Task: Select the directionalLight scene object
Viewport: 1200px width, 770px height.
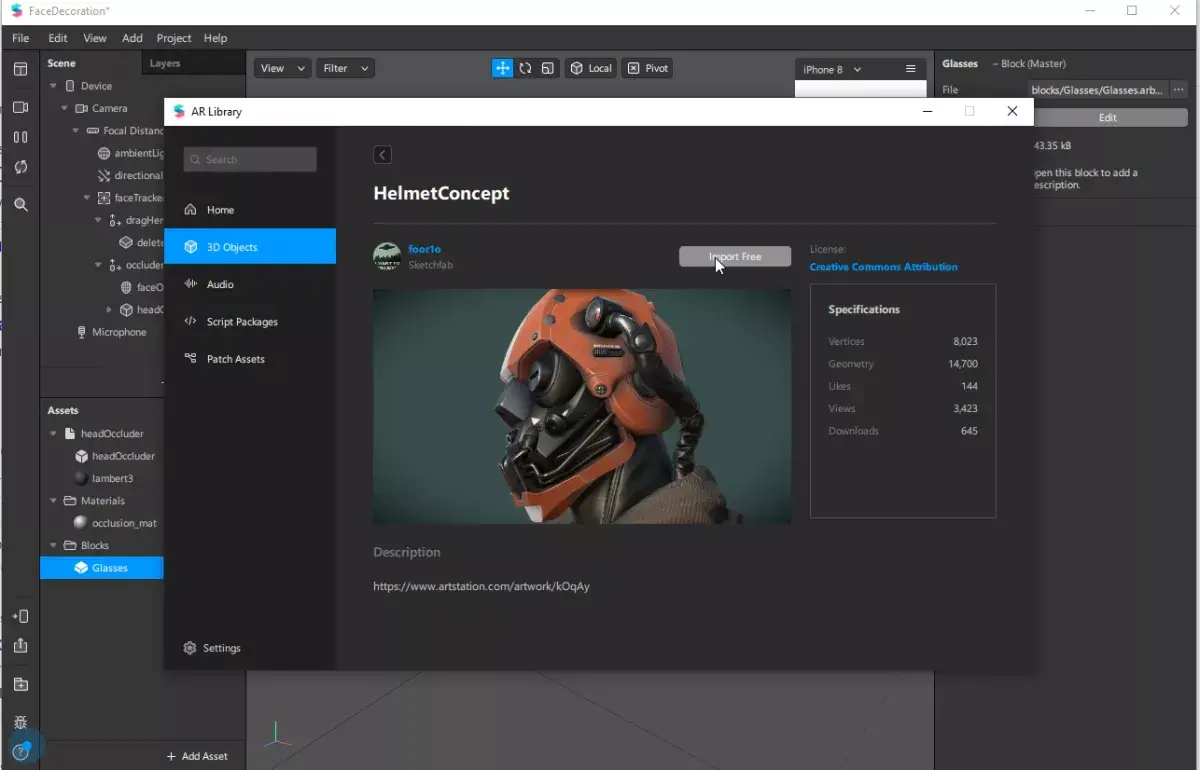Action: [131, 176]
